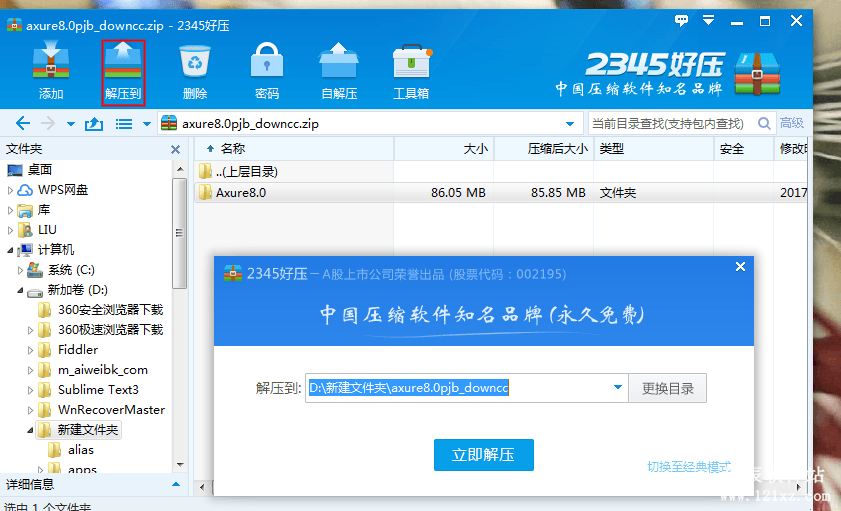Open the extract path dropdown arrow
841x511 pixels.
617,387
